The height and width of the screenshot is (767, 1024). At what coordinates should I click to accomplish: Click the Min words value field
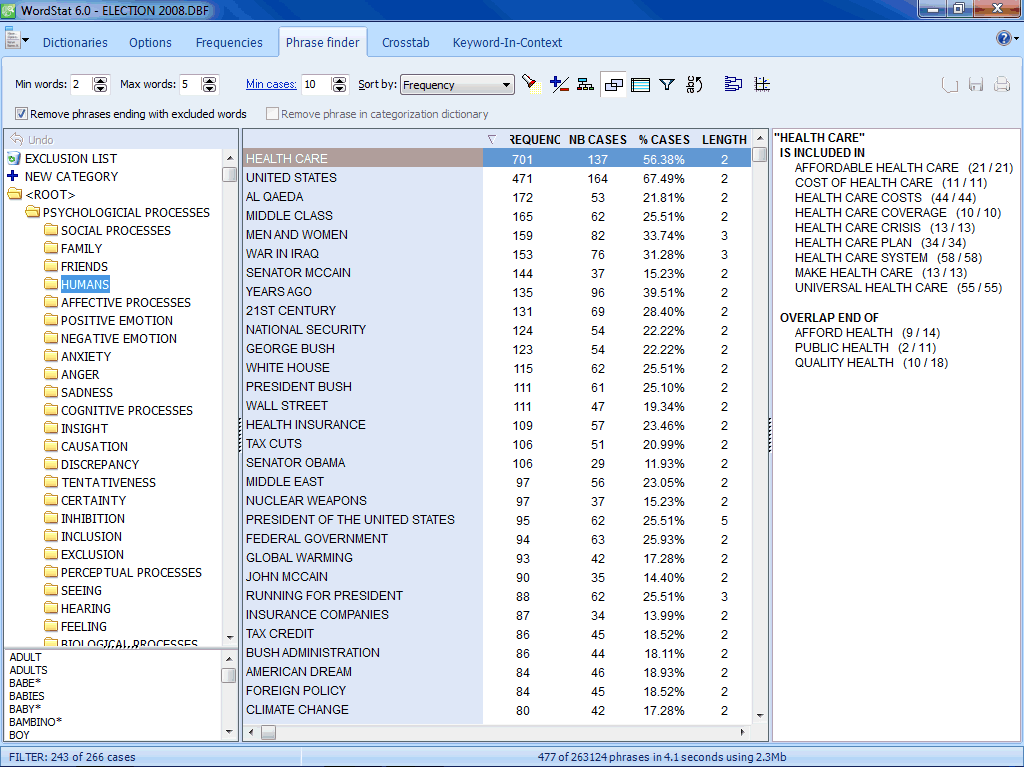tap(80, 85)
